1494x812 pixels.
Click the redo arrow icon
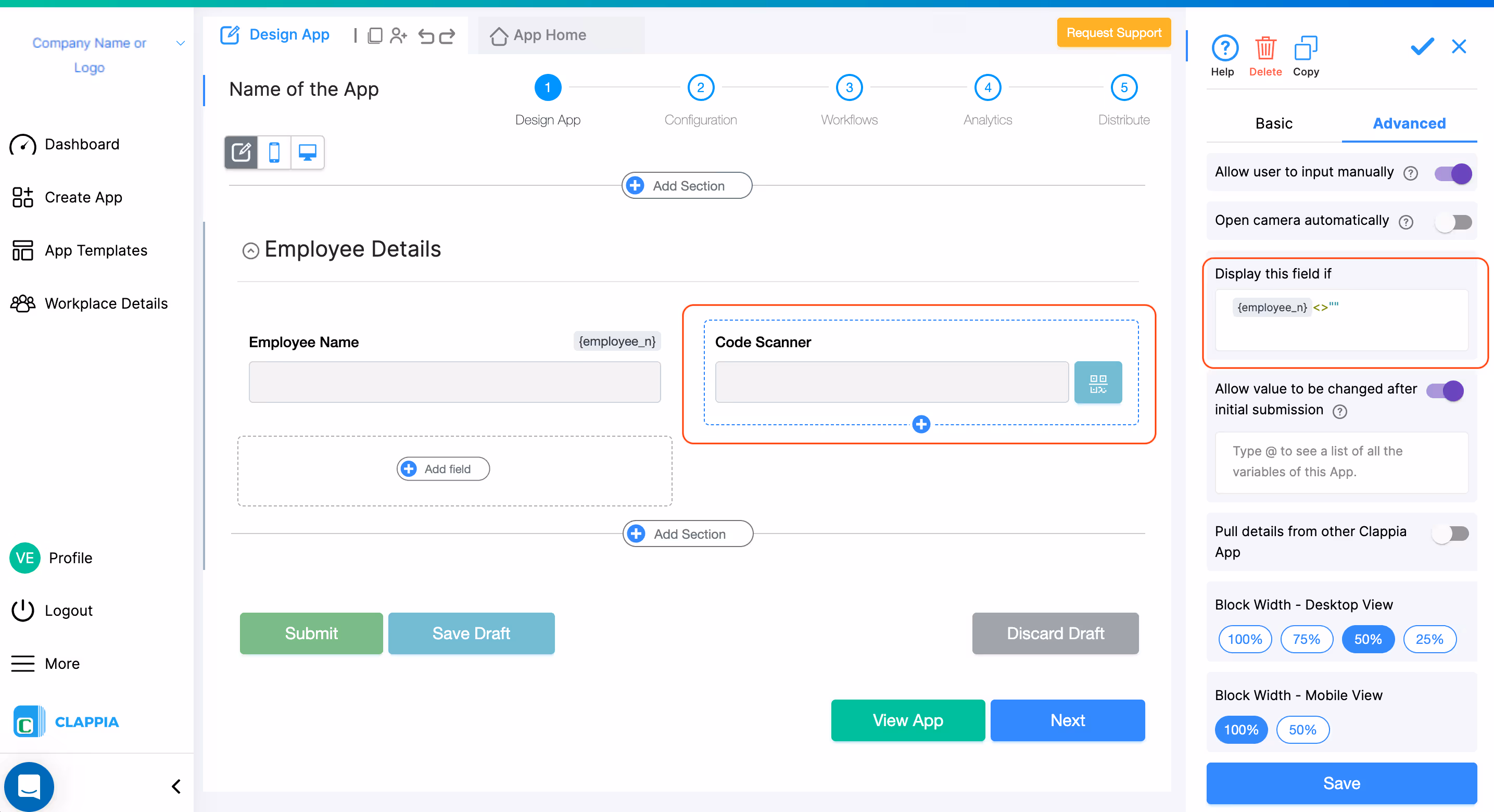tap(447, 36)
